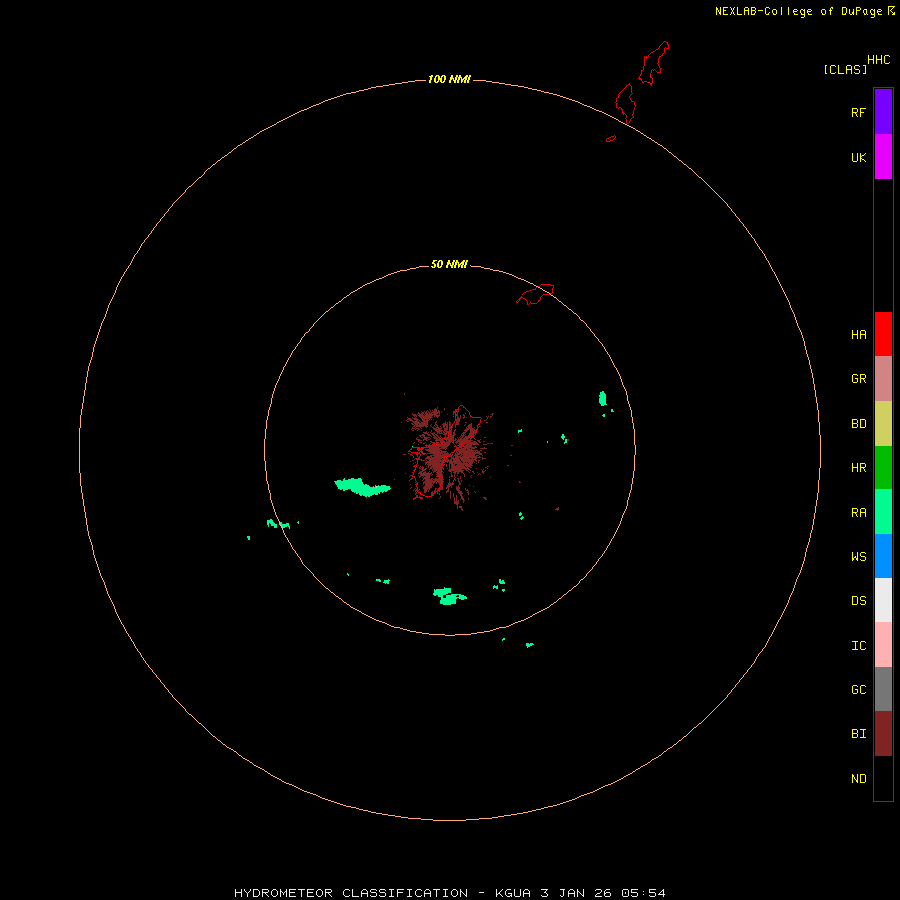
Task: Select the BD yellow legend block
Action: [883, 423]
